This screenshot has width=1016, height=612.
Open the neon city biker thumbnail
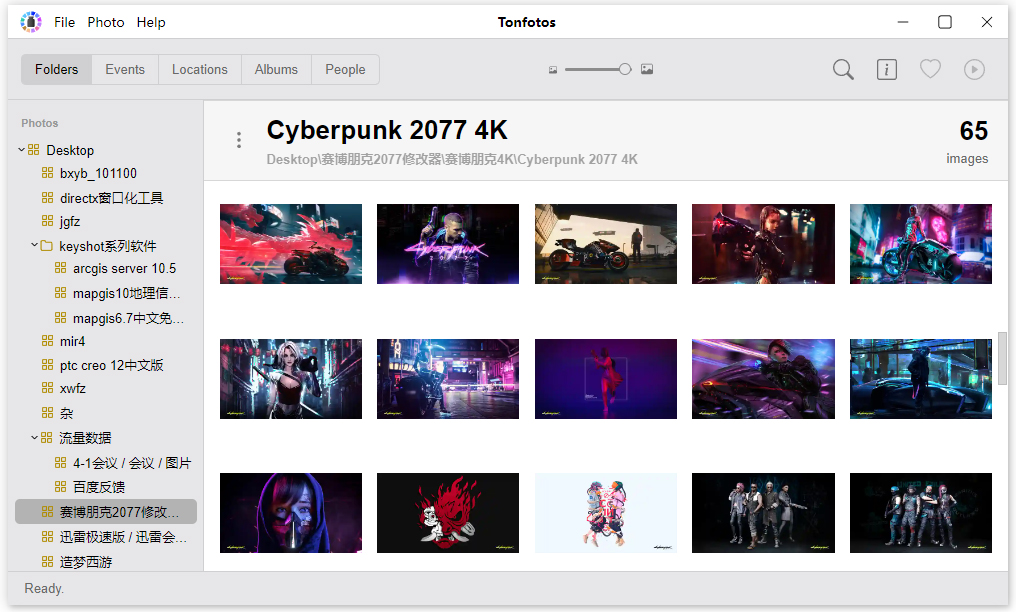(x=921, y=244)
